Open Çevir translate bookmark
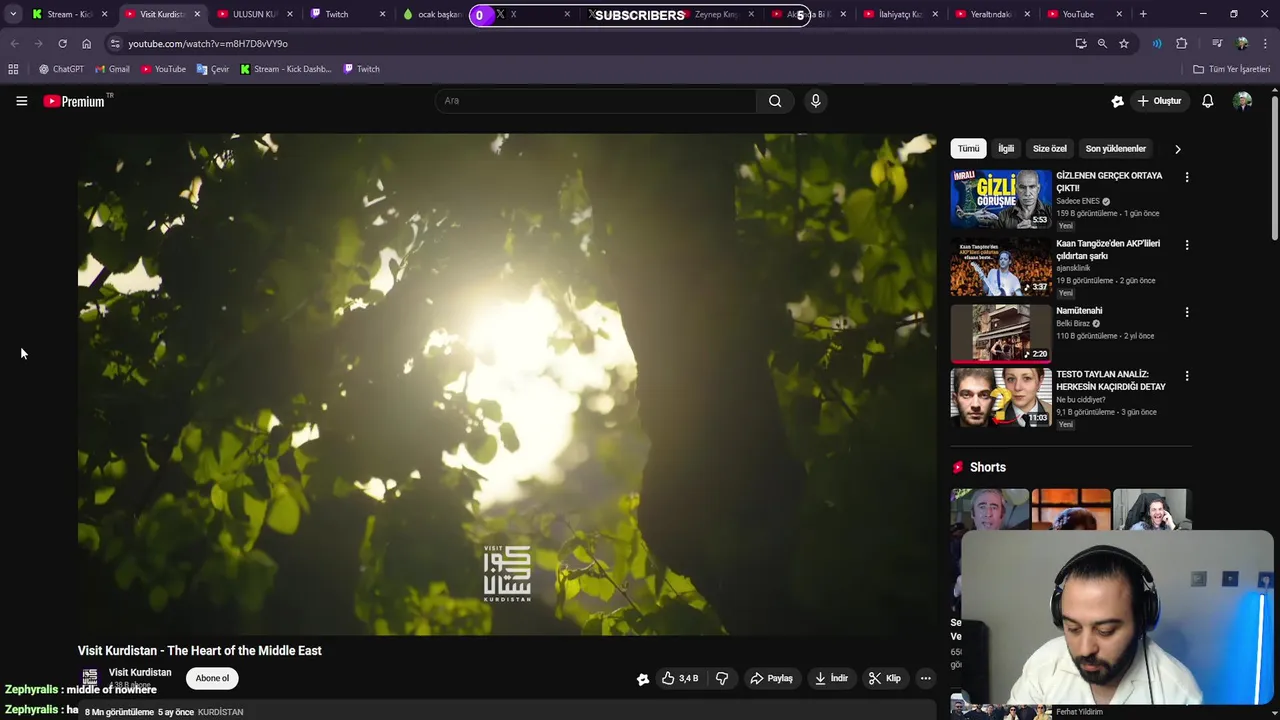 [x=213, y=69]
